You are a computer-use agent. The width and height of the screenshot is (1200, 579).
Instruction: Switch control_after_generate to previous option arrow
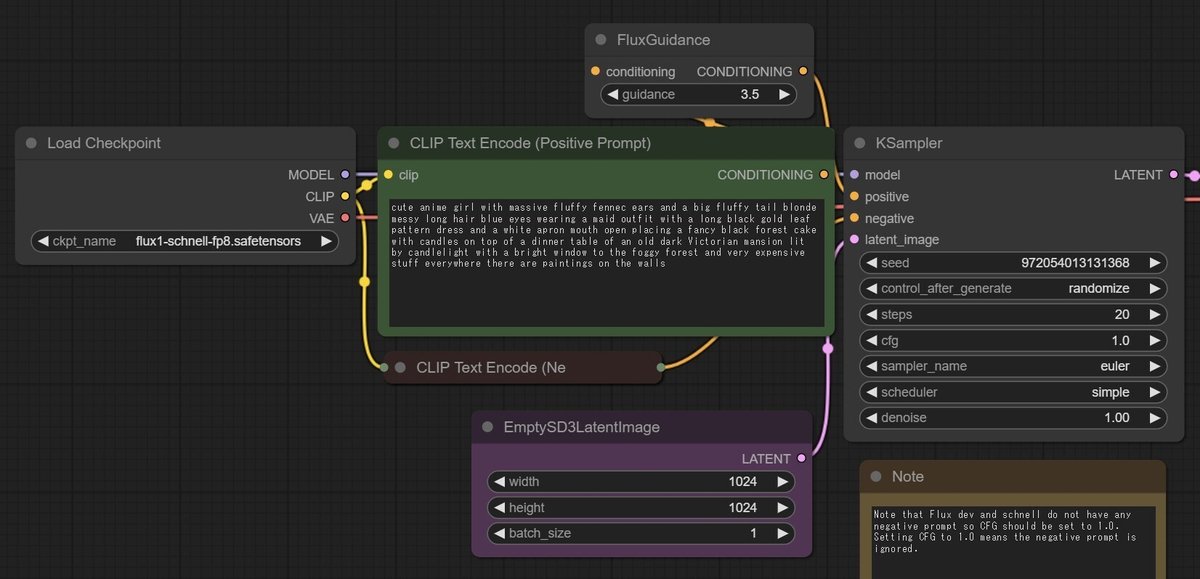871,288
